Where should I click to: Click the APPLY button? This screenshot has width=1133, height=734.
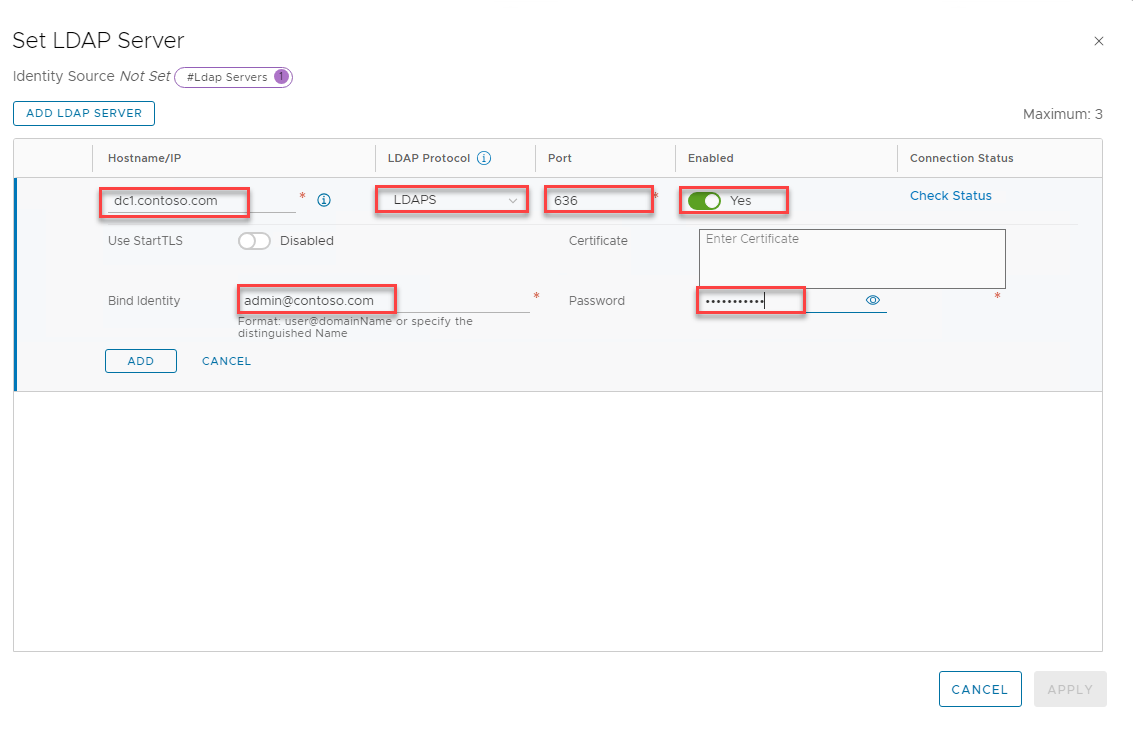click(1070, 689)
